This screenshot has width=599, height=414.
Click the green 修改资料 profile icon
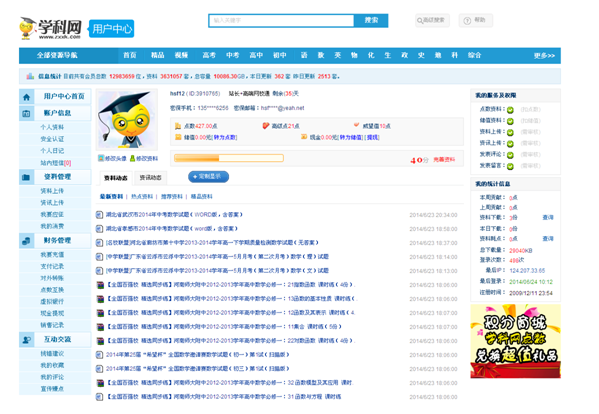(133, 158)
